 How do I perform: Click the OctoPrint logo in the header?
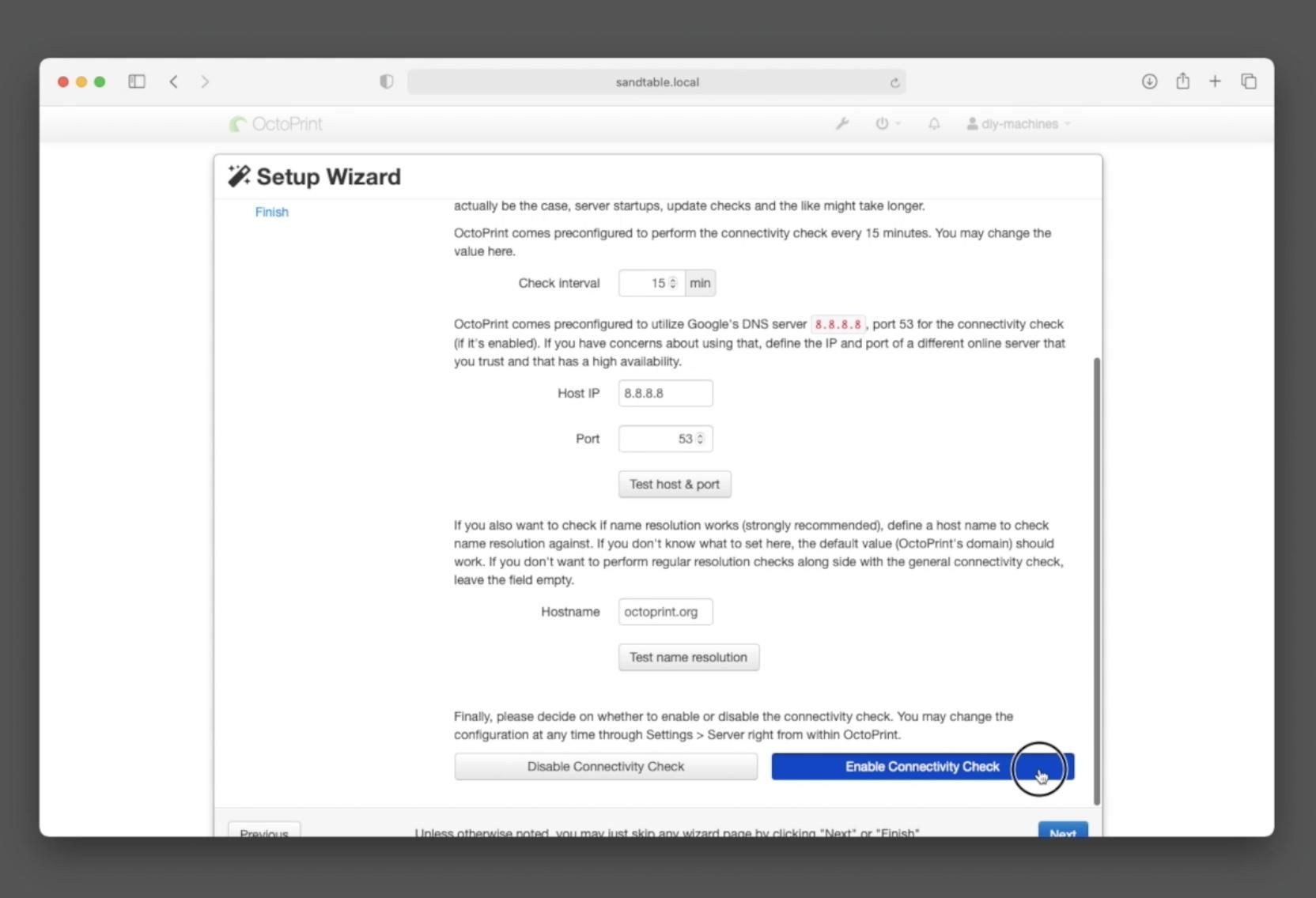[x=274, y=123]
